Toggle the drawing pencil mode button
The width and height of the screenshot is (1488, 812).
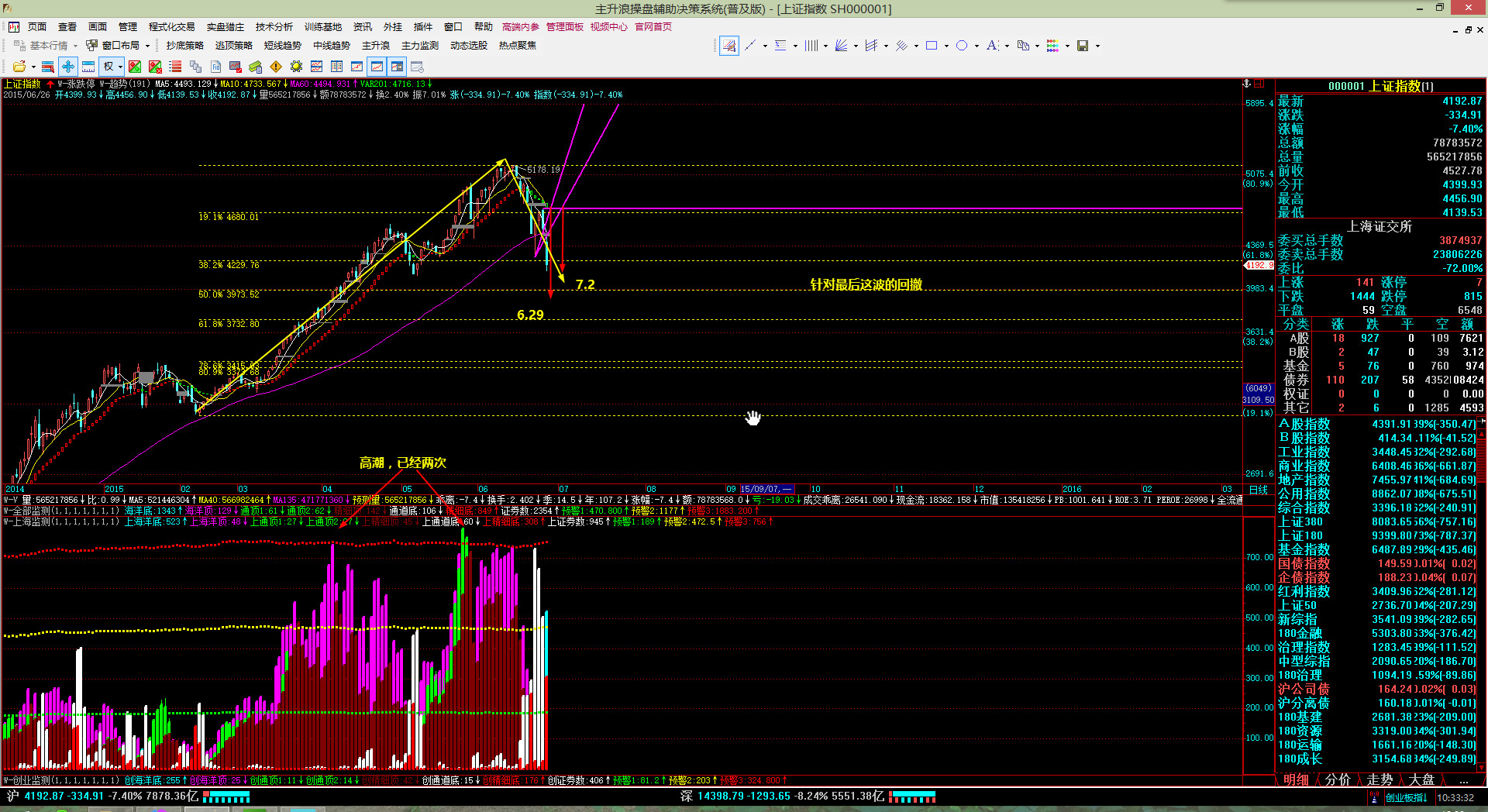[728, 46]
